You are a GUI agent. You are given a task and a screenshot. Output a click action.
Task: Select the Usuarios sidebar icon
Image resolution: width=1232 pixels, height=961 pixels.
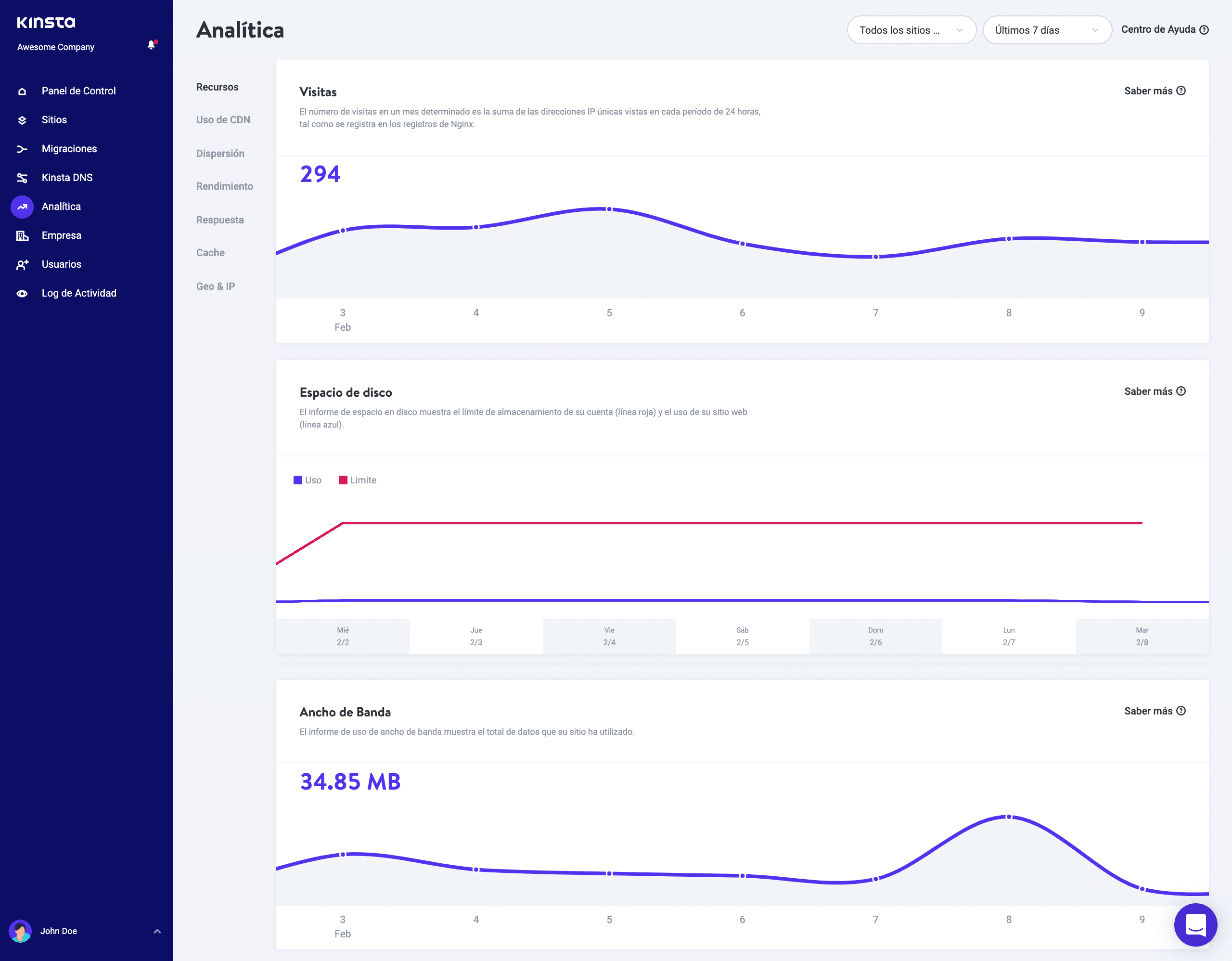pos(23,264)
